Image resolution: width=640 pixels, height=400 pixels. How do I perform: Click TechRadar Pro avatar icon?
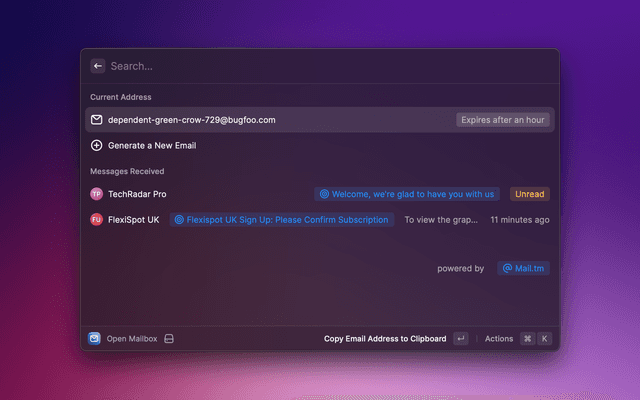point(97,194)
